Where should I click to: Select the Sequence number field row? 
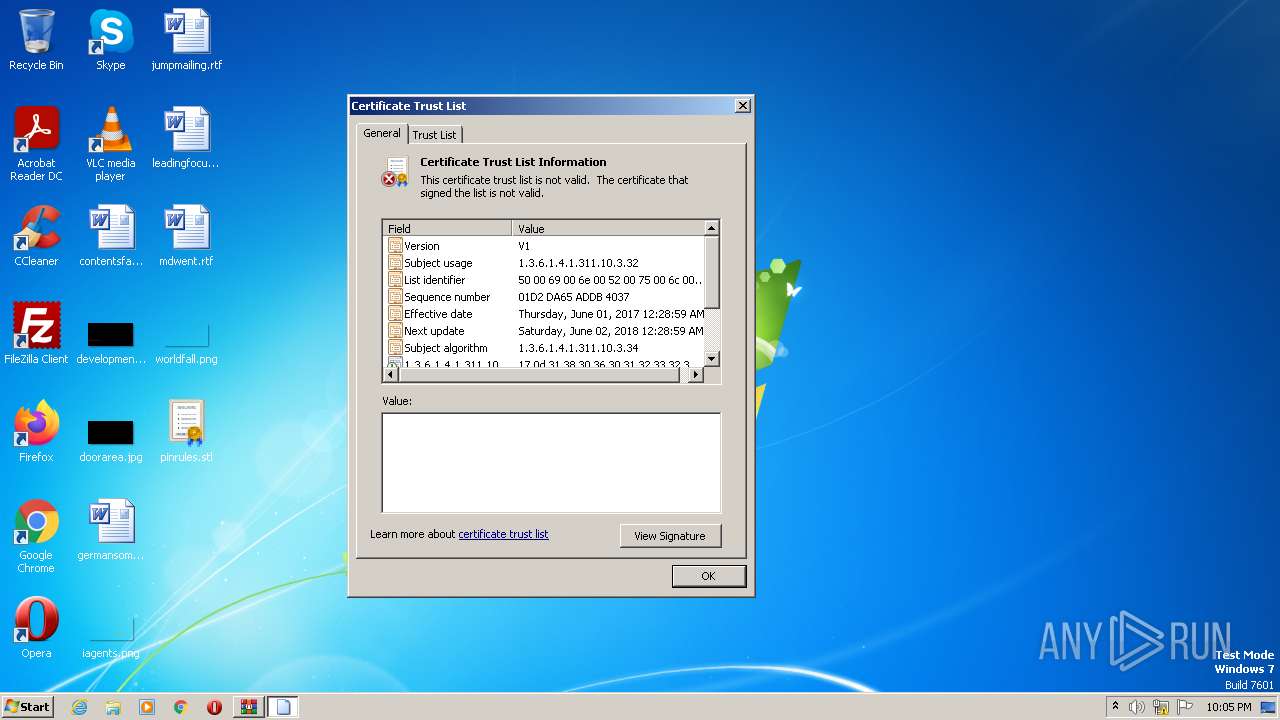point(544,297)
